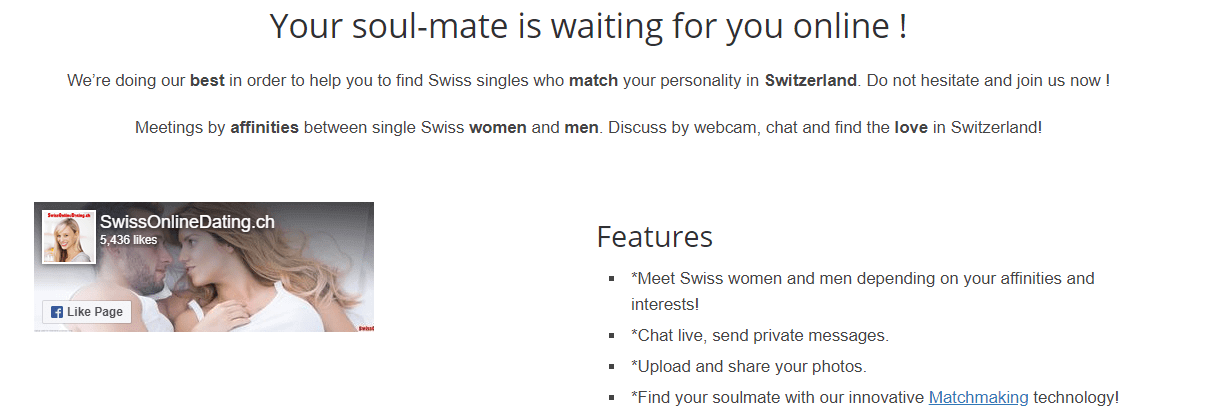Click the bullet before 'Upload and share' item

611,367
